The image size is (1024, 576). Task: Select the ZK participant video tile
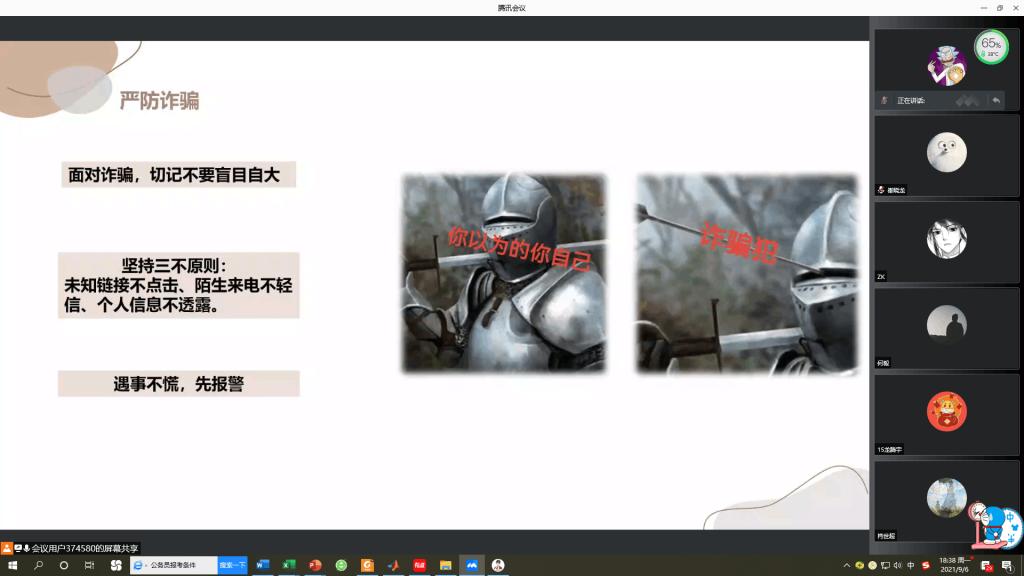tap(946, 243)
